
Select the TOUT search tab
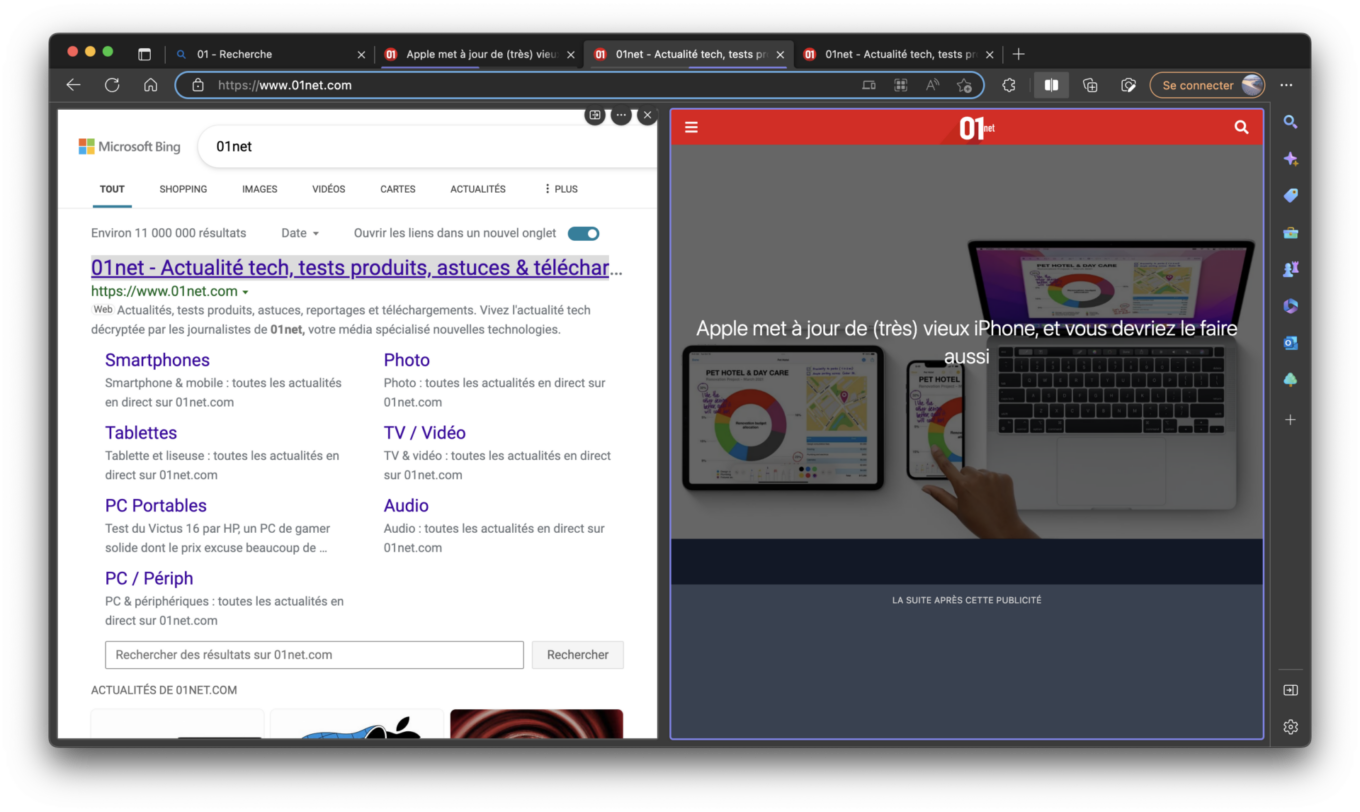tap(112, 189)
